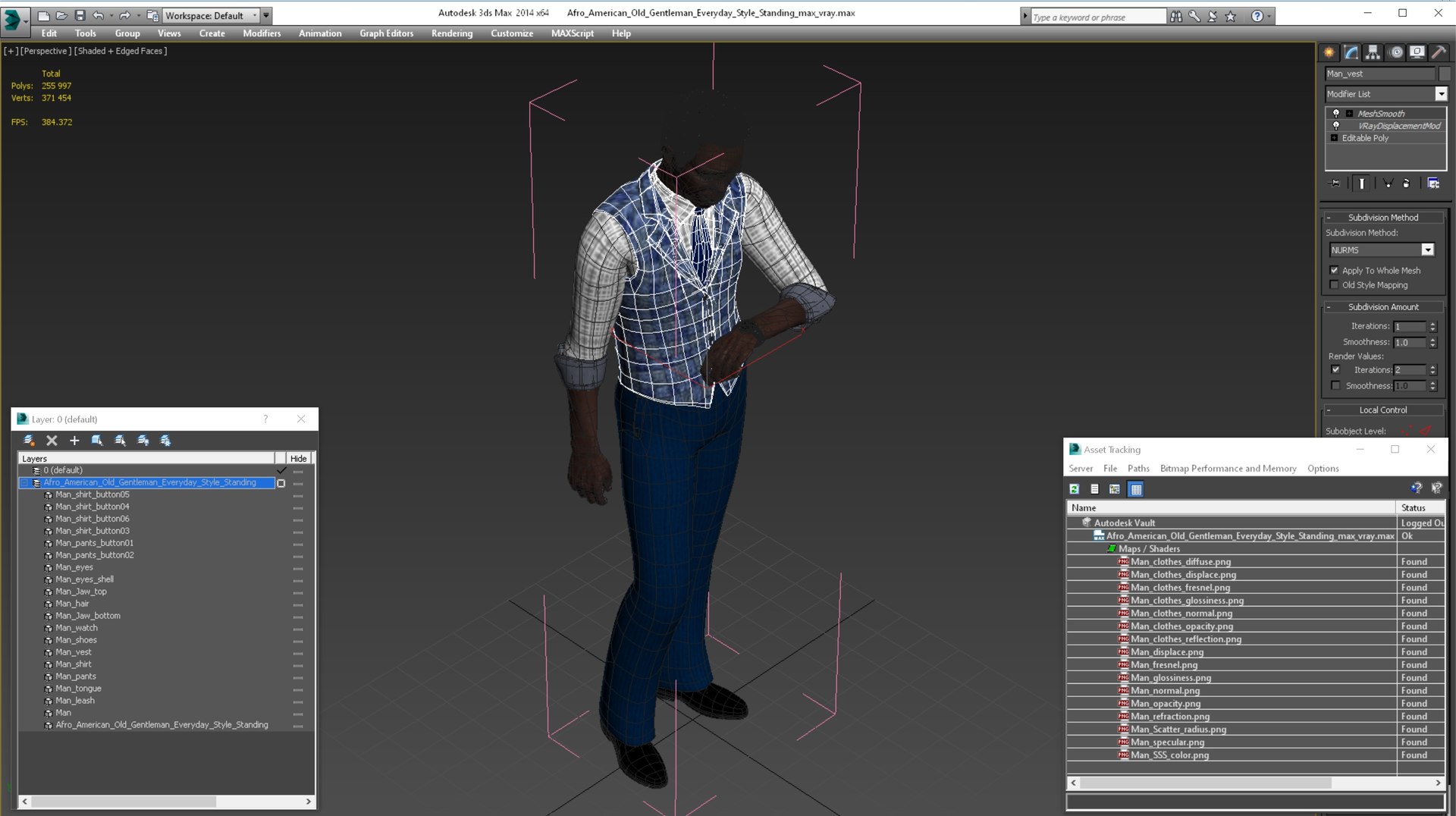This screenshot has height=816, width=1456.
Task: Open the Utilities hammer panel tab
Action: coord(1439,52)
